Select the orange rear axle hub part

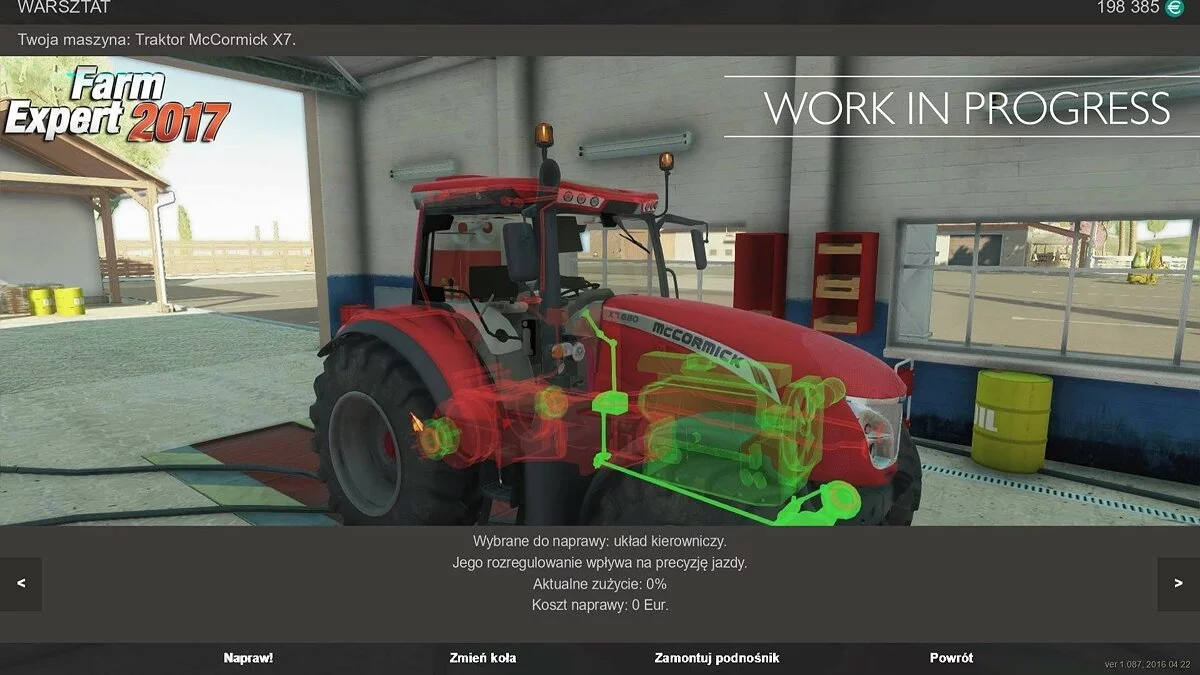click(437, 437)
